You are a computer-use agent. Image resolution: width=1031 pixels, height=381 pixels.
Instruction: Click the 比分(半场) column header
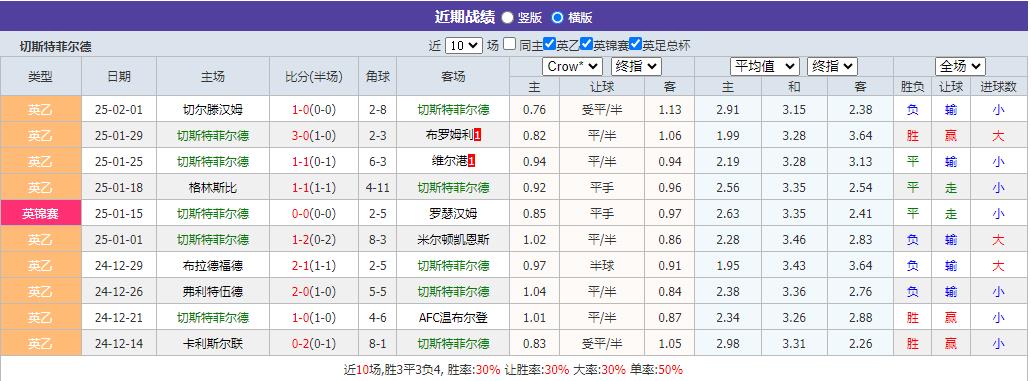(314, 76)
